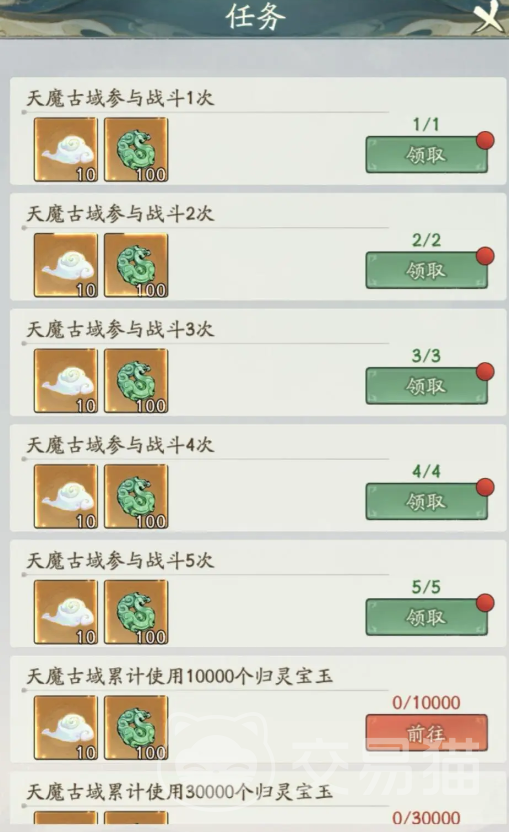Open cloud reward in 10000 宝玉 task
The height and width of the screenshot is (832, 509).
click(x=66, y=728)
